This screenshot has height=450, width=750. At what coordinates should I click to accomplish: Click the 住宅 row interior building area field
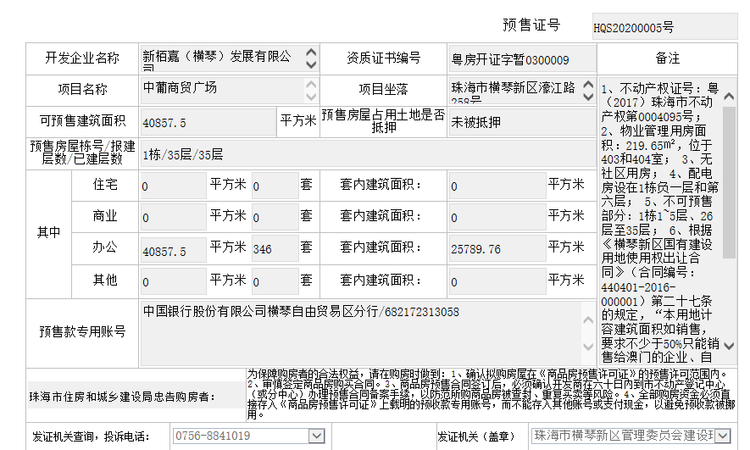click(x=497, y=186)
